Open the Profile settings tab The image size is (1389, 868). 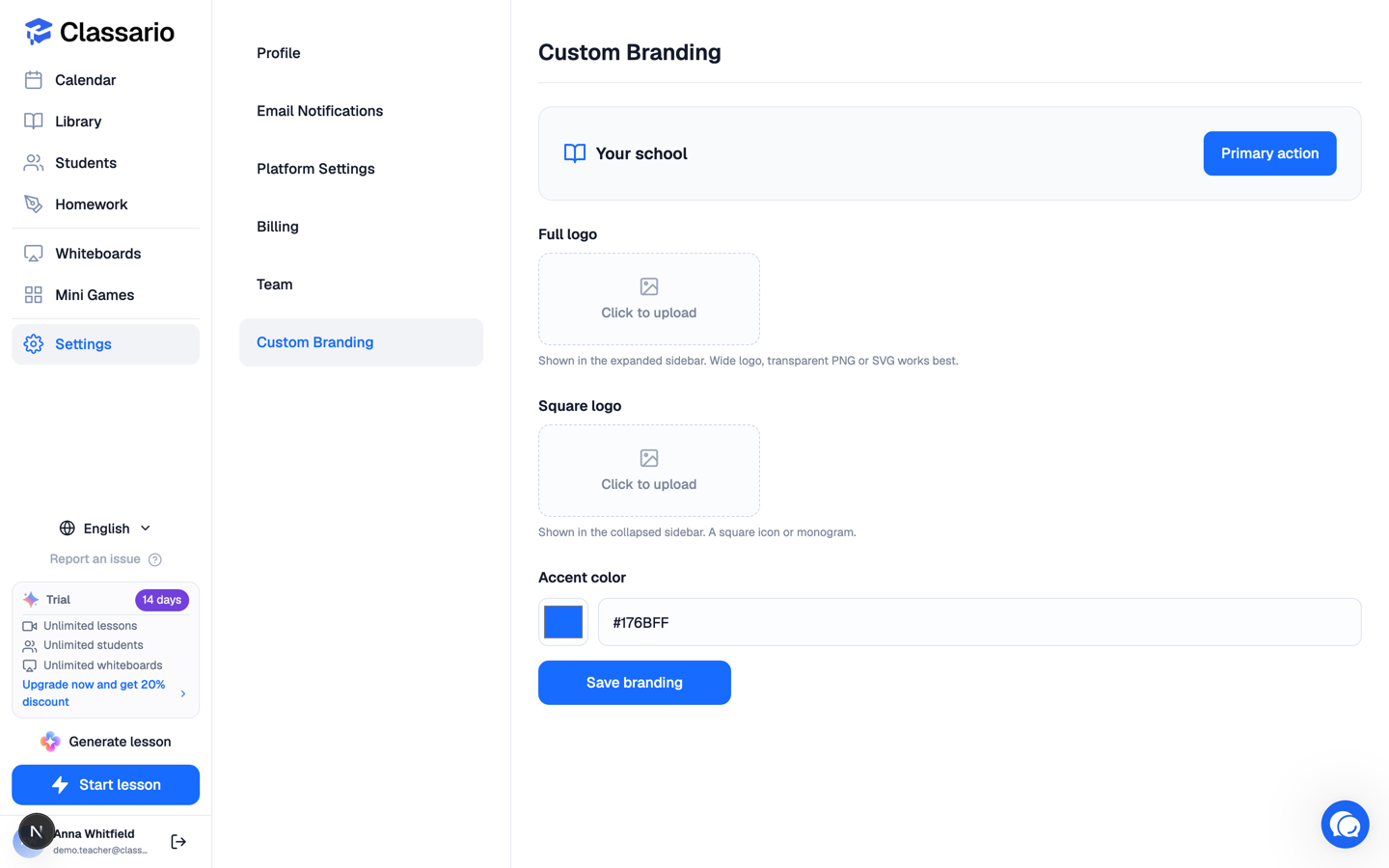coord(361,53)
